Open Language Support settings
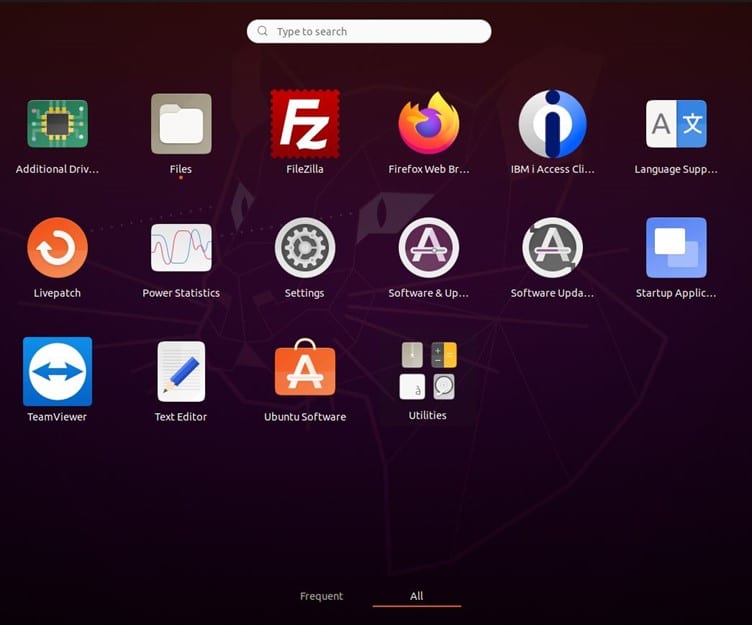Viewport: 752px width, 625px height. click(676, 125)
